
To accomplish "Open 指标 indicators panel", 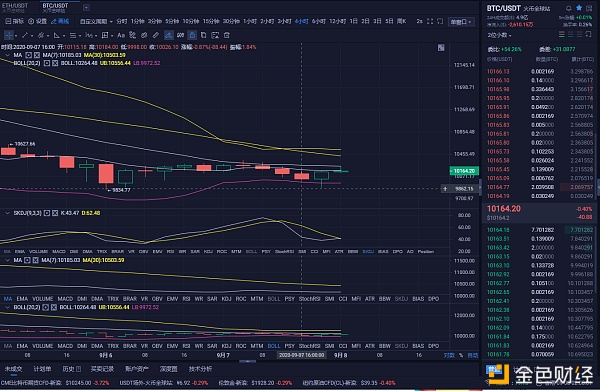I will (15, 21).
